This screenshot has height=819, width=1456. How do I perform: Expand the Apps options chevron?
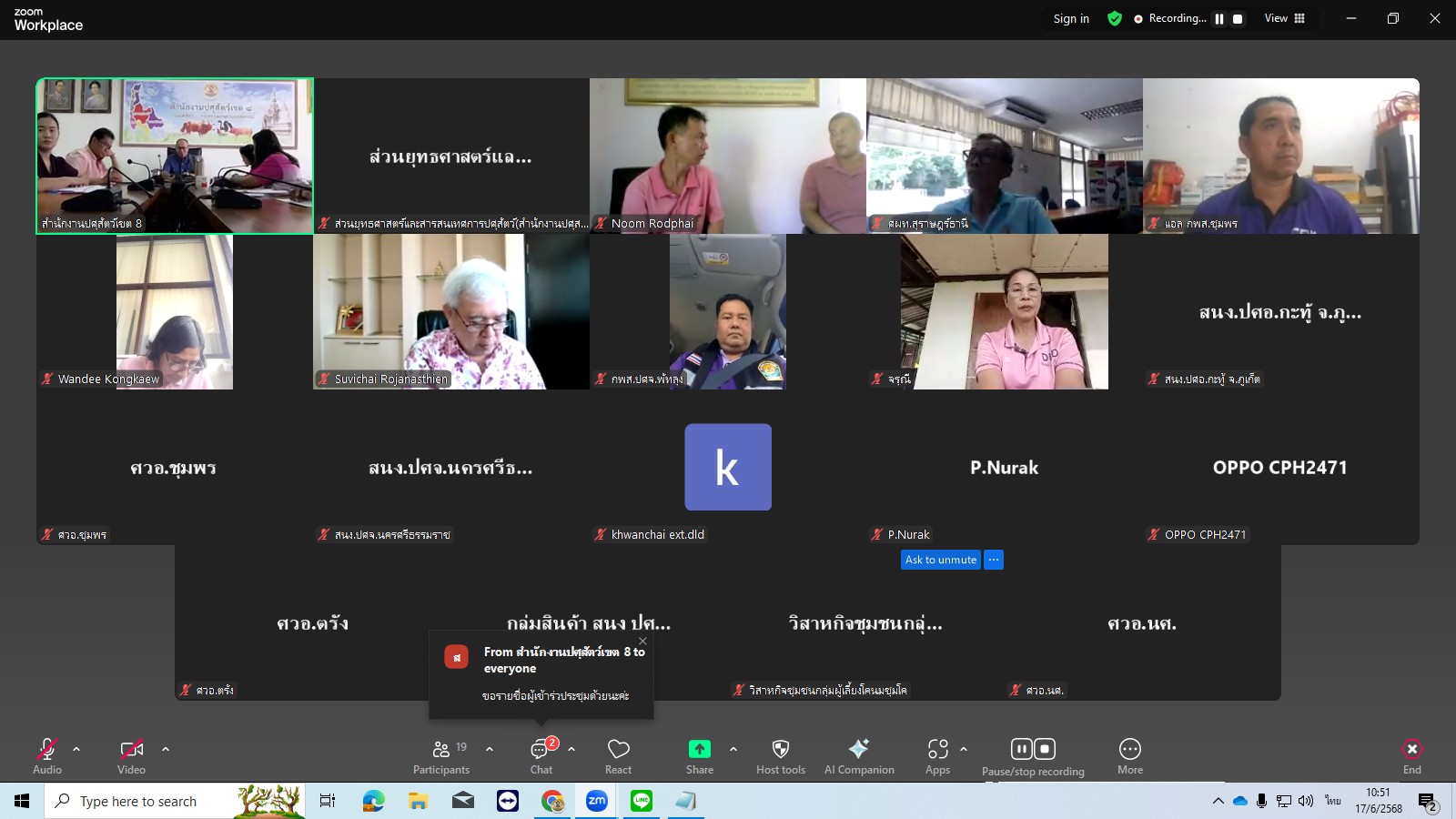coord(964,749)
